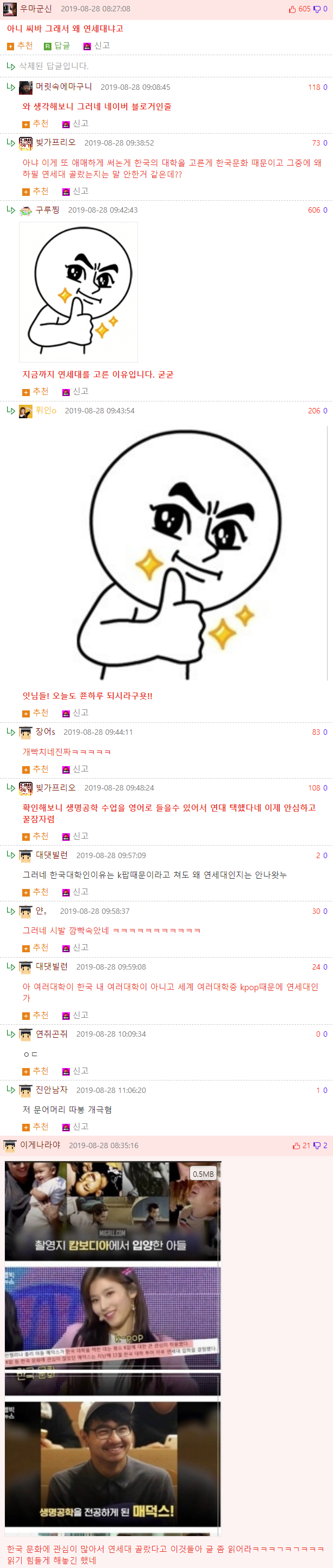
Task: Open 답글 reply under 우마군신's comment
Action: pos(57,47)
